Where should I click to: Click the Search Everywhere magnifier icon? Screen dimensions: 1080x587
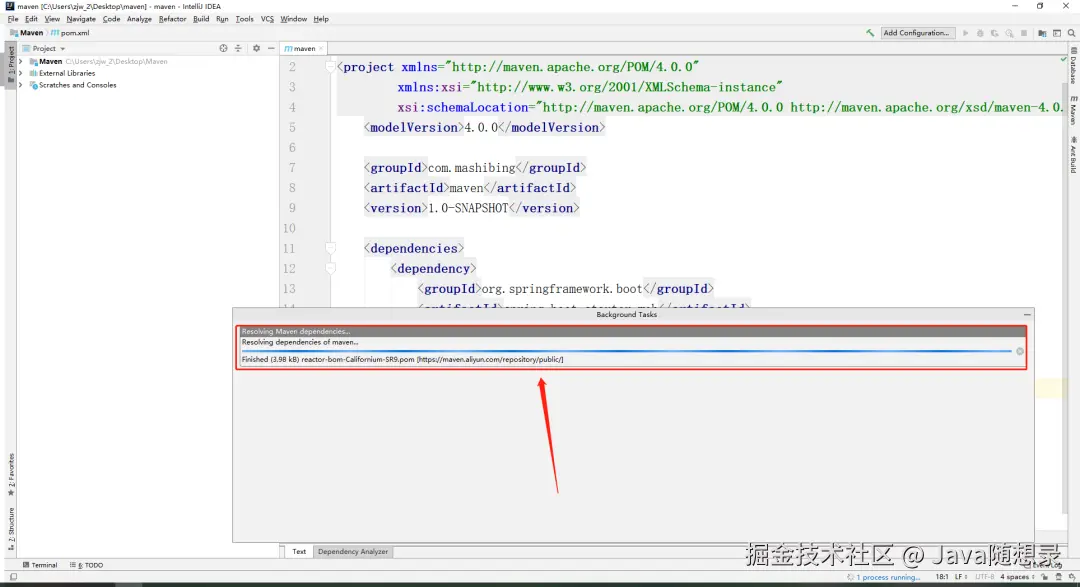pyautogui.click(x=1072, y=33)
